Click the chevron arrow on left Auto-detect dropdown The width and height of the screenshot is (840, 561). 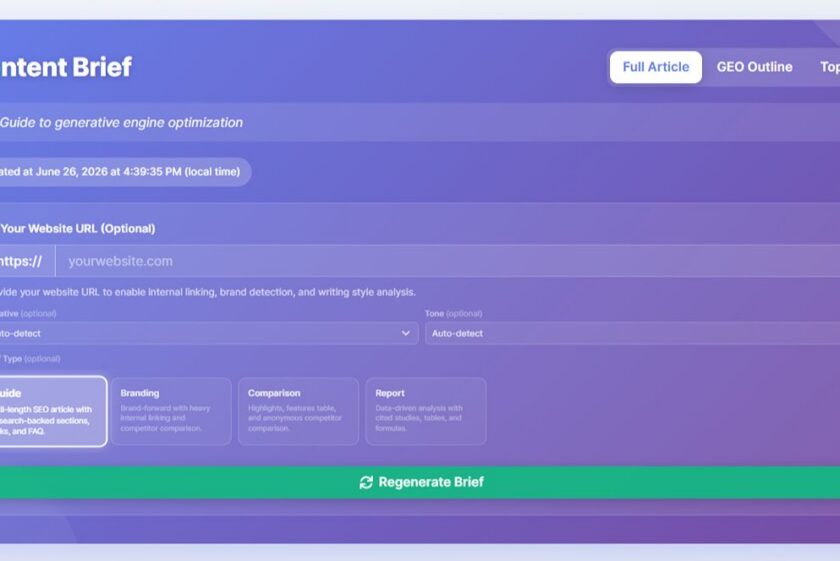click(x=406, y=333)
